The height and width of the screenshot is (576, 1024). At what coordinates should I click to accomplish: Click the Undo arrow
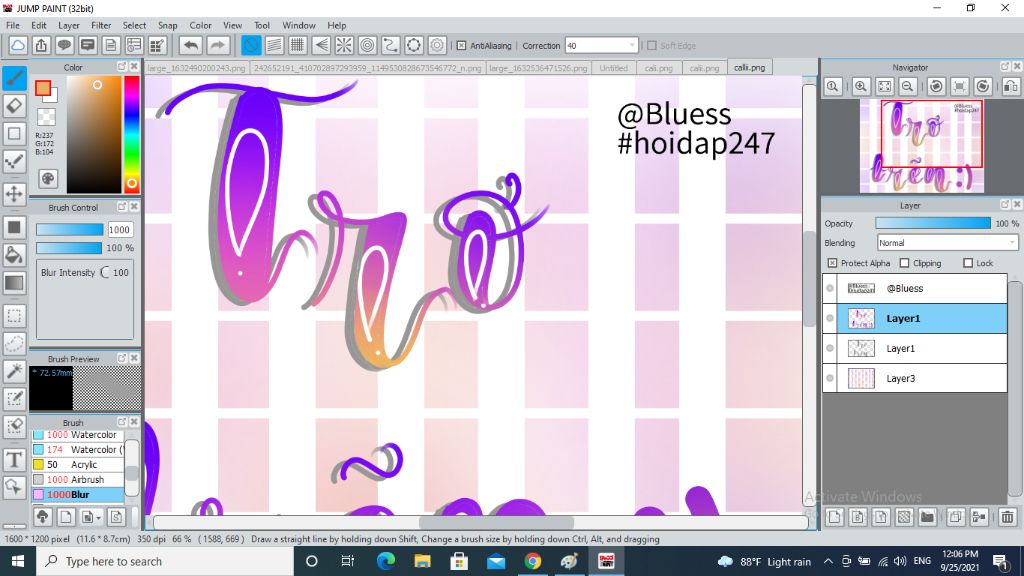point(191,45)
